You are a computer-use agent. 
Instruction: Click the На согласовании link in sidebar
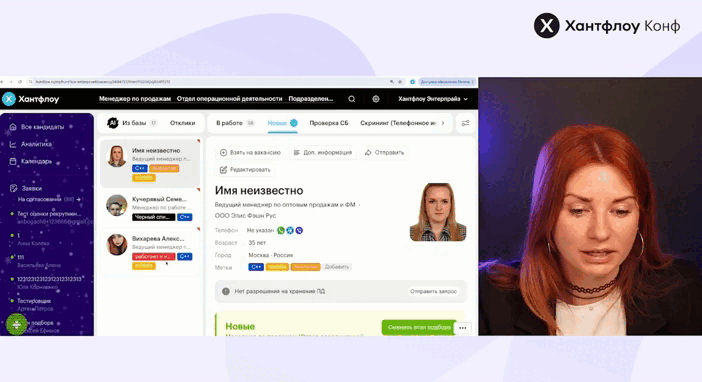point(39,199)
